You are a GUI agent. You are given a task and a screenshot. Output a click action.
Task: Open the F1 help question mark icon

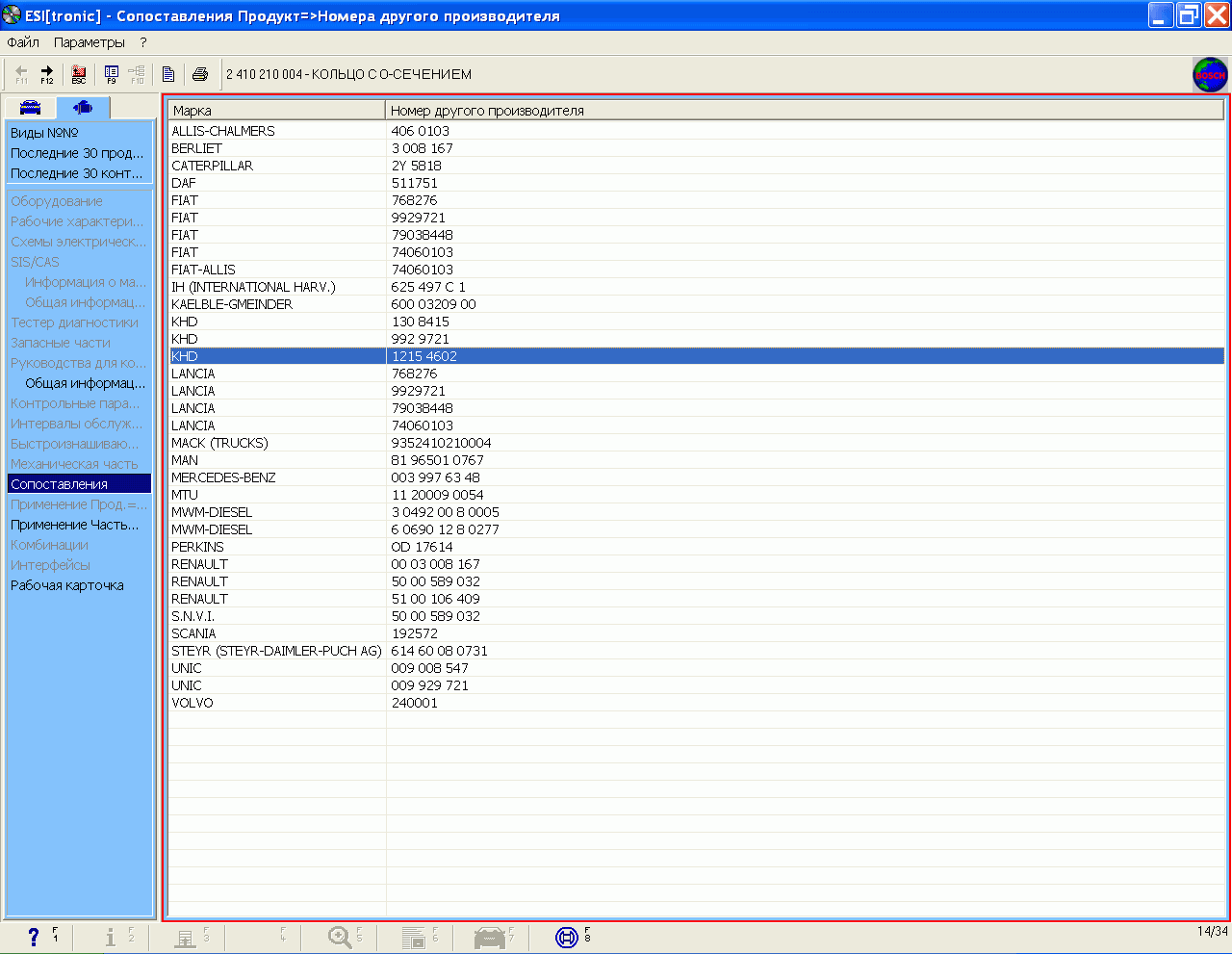35,937
